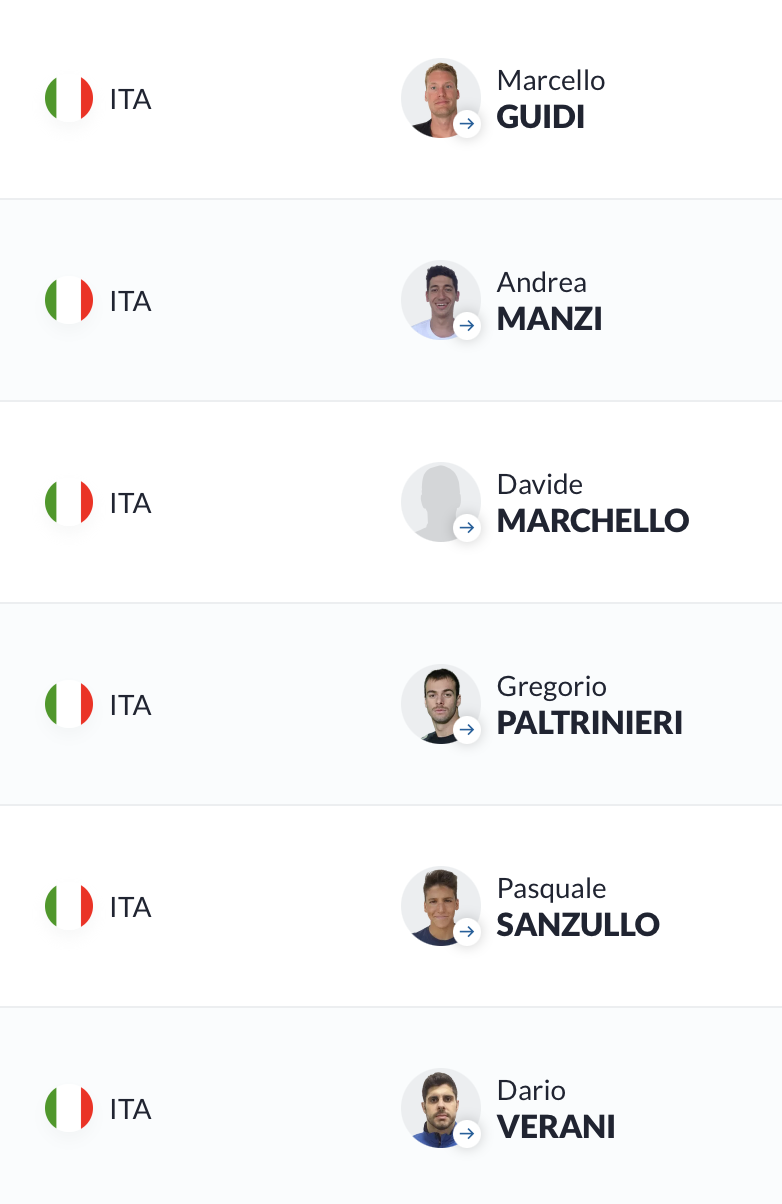782x1204 pixels.
Task: Open Marcello GUIDI athlete profile link
Action: [551, 99]
